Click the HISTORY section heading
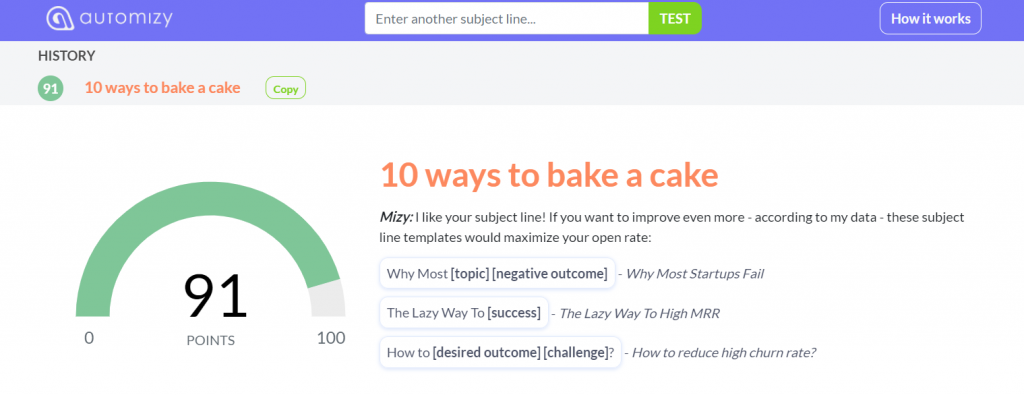Screen dimensions: 1024x395 pyautogui.click(x=67, y=56)
